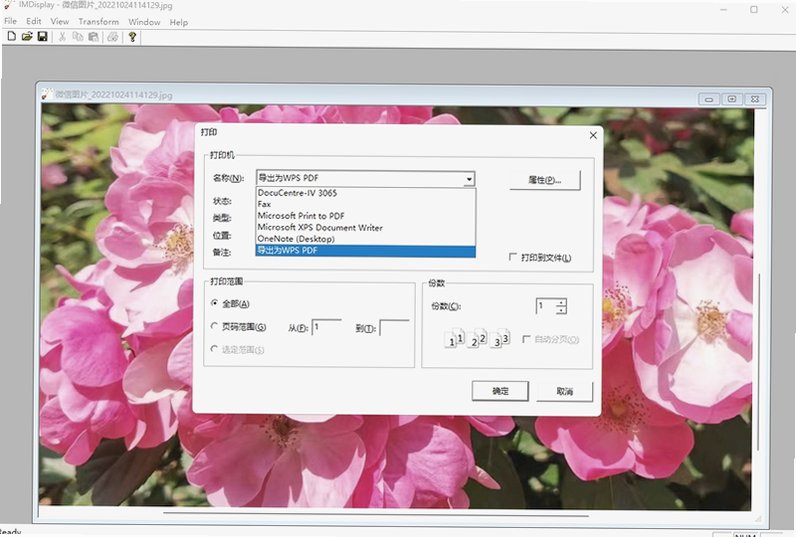Click the 状态: status label

pyautogui.click(x=222, y=201)
